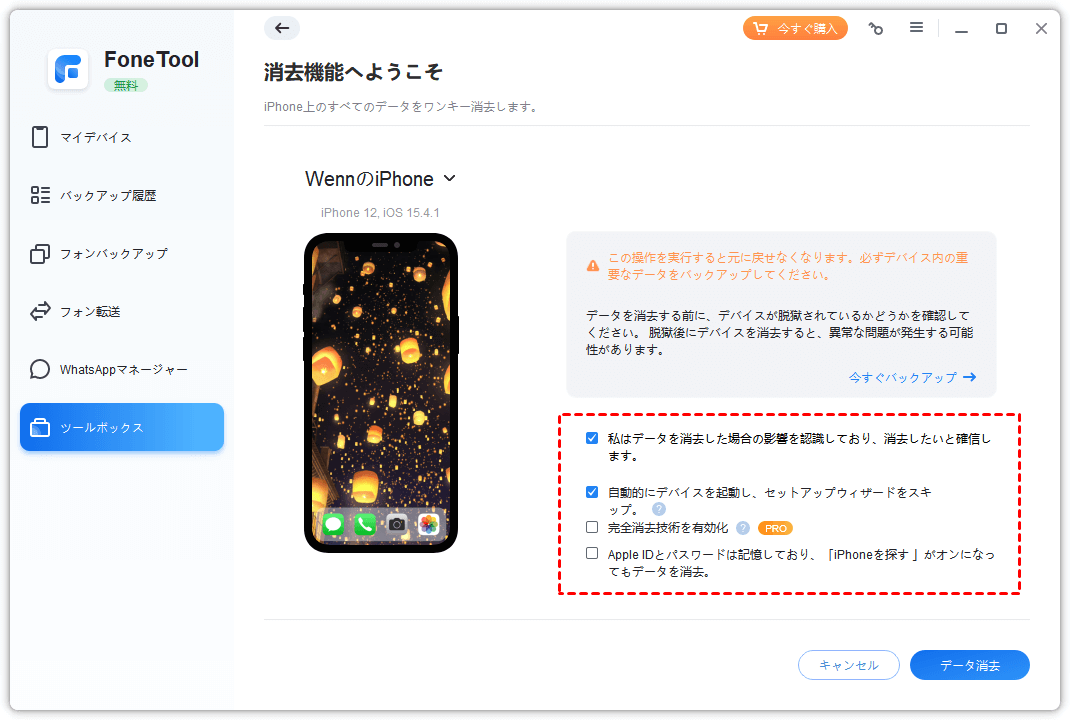Toggle auto-restart and skip setup wizard checkbox
Viewport: 1070px width, 720px height.
(592, 492)
